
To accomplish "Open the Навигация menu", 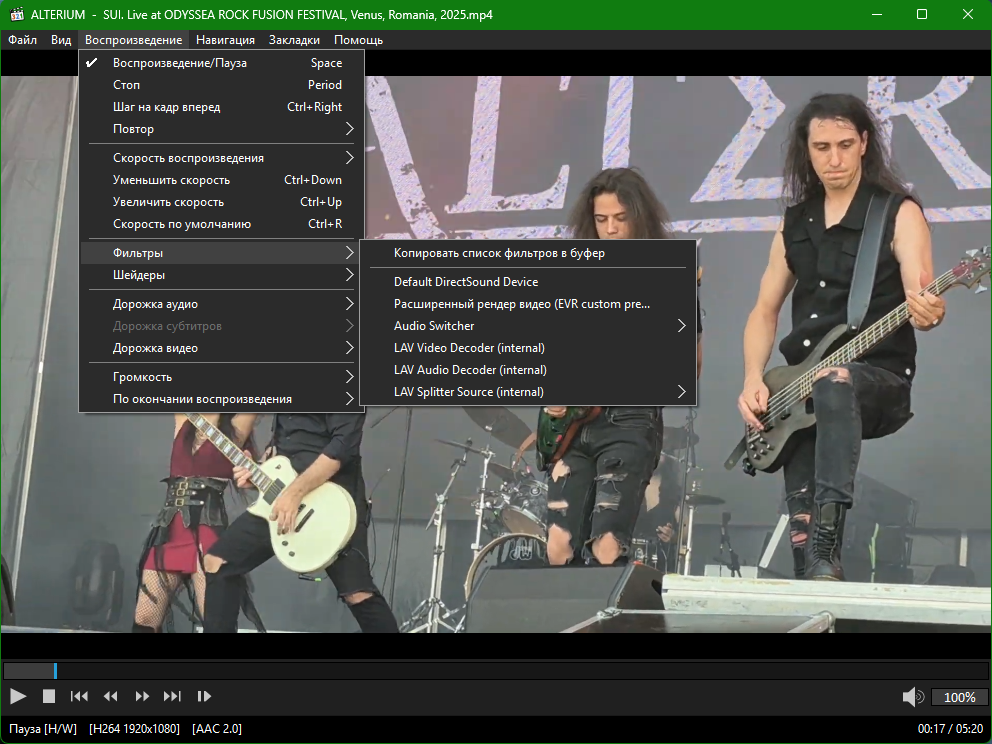I will (225, 40).
